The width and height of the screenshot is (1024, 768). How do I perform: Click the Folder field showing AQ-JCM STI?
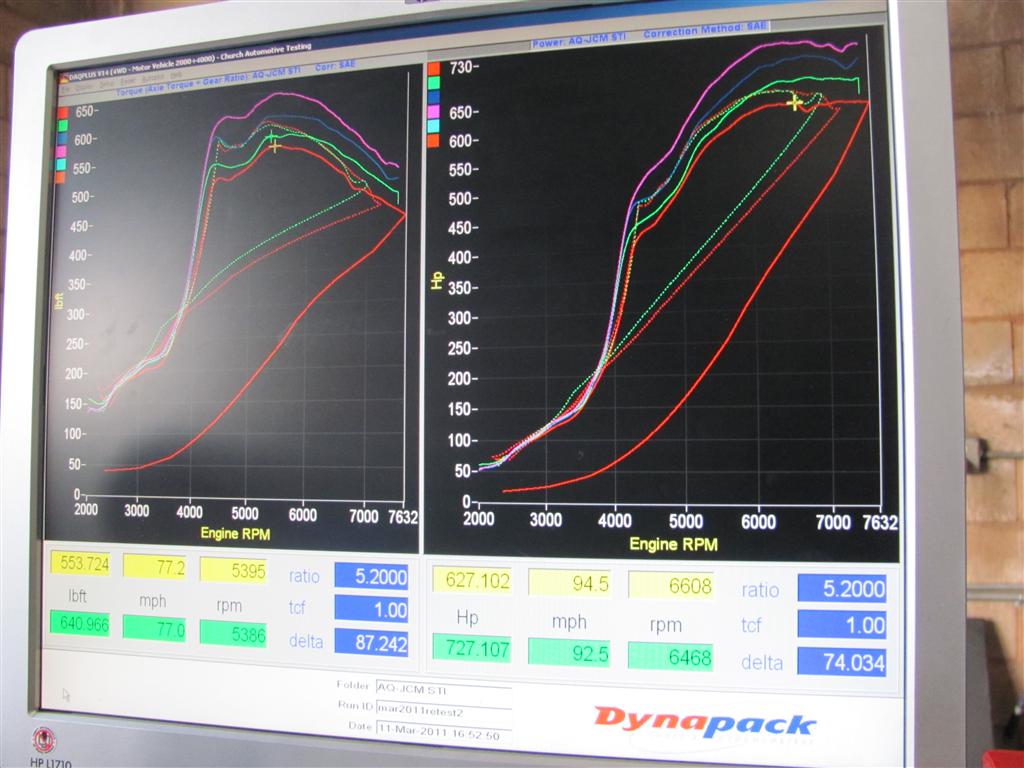[441, 687]
